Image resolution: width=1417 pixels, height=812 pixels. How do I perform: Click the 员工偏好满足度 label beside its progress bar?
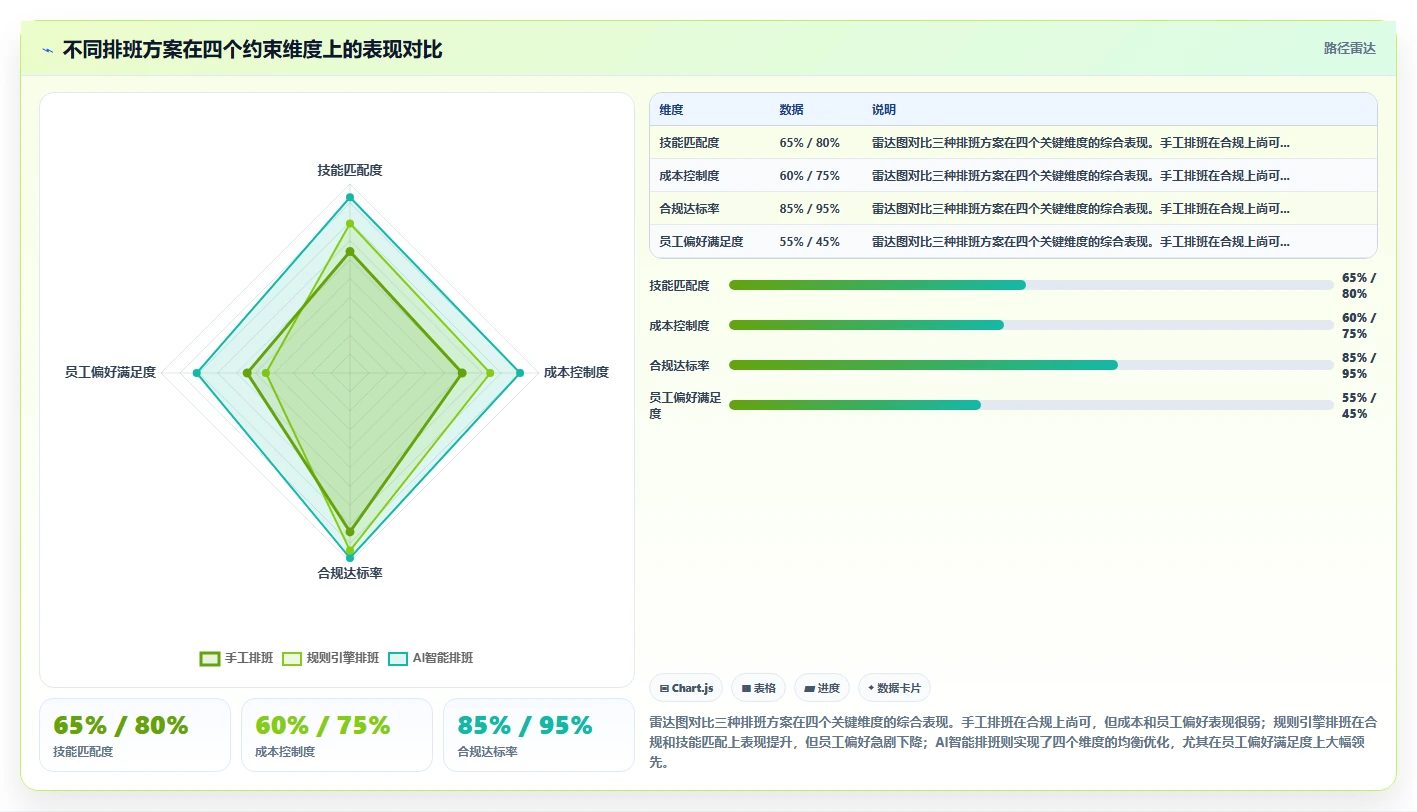point(685,405)
